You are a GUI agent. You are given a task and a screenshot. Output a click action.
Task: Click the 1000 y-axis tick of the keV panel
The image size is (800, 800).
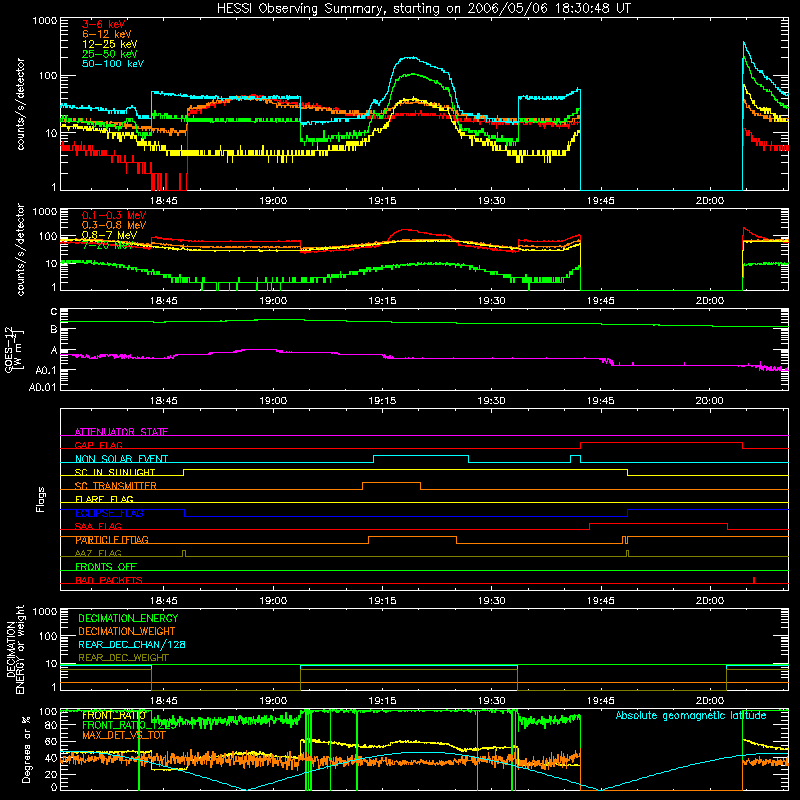44,21
